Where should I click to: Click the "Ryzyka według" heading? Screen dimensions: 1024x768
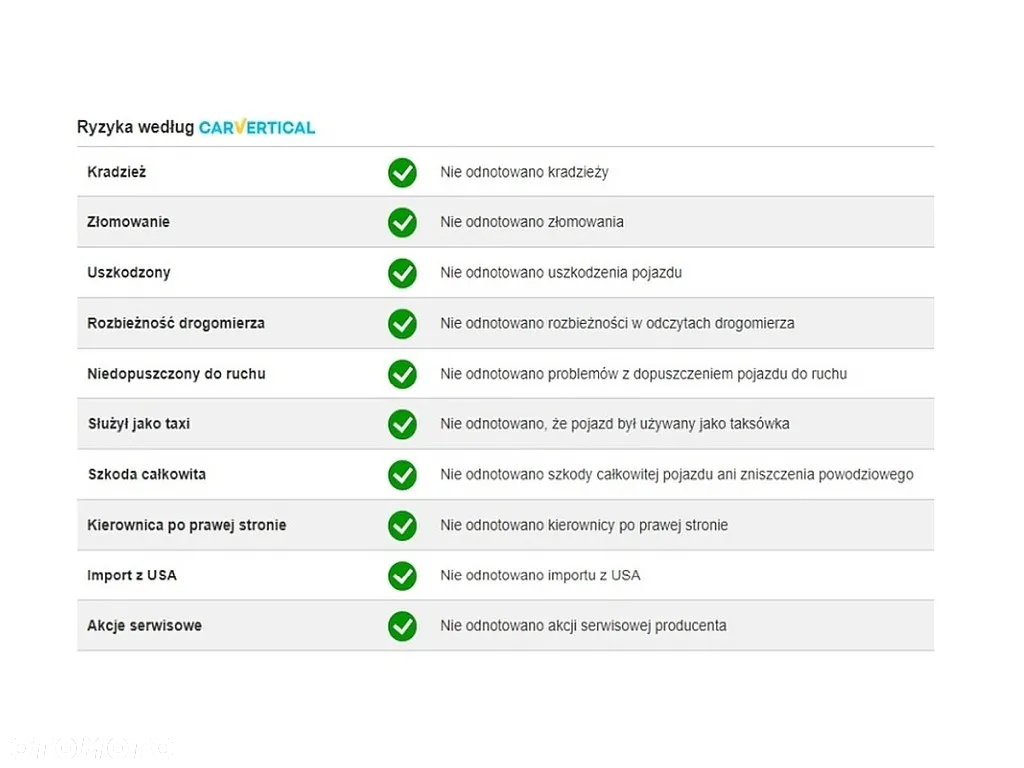pos(136,127)
